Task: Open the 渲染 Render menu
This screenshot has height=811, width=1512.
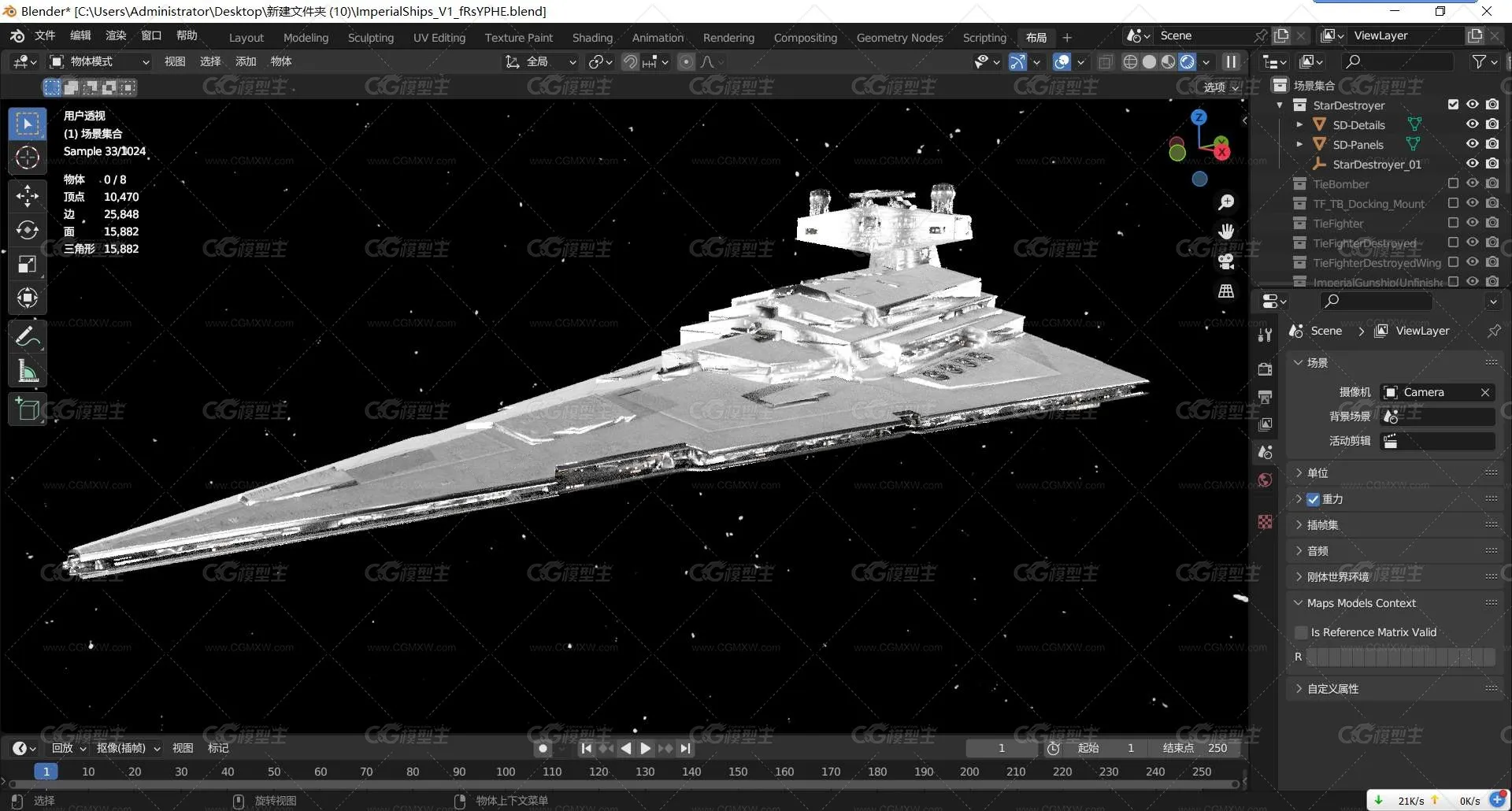Action: click(116, 35)
